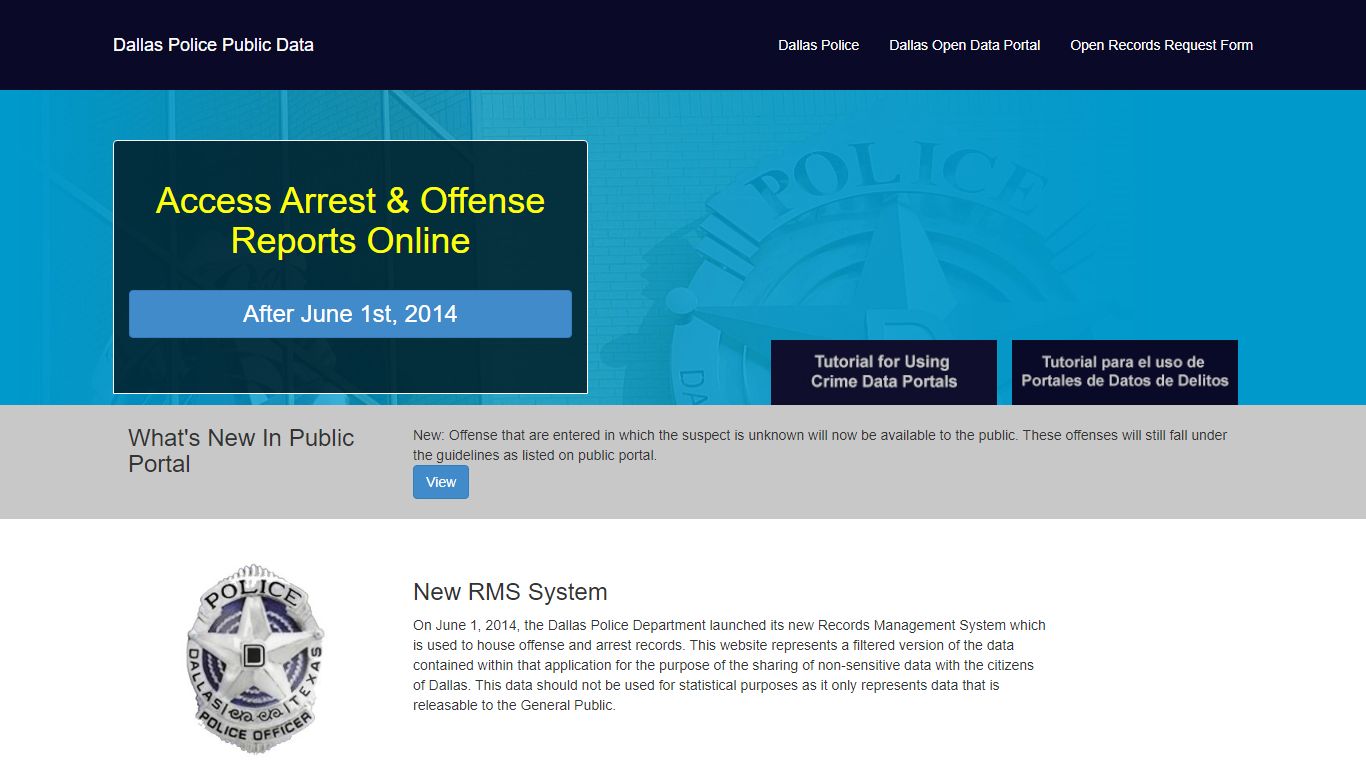Click the Records Management System description paragraph
The height and width of the screenshot is (768, 1366).
pyautogui.click(x=729, y=665)
